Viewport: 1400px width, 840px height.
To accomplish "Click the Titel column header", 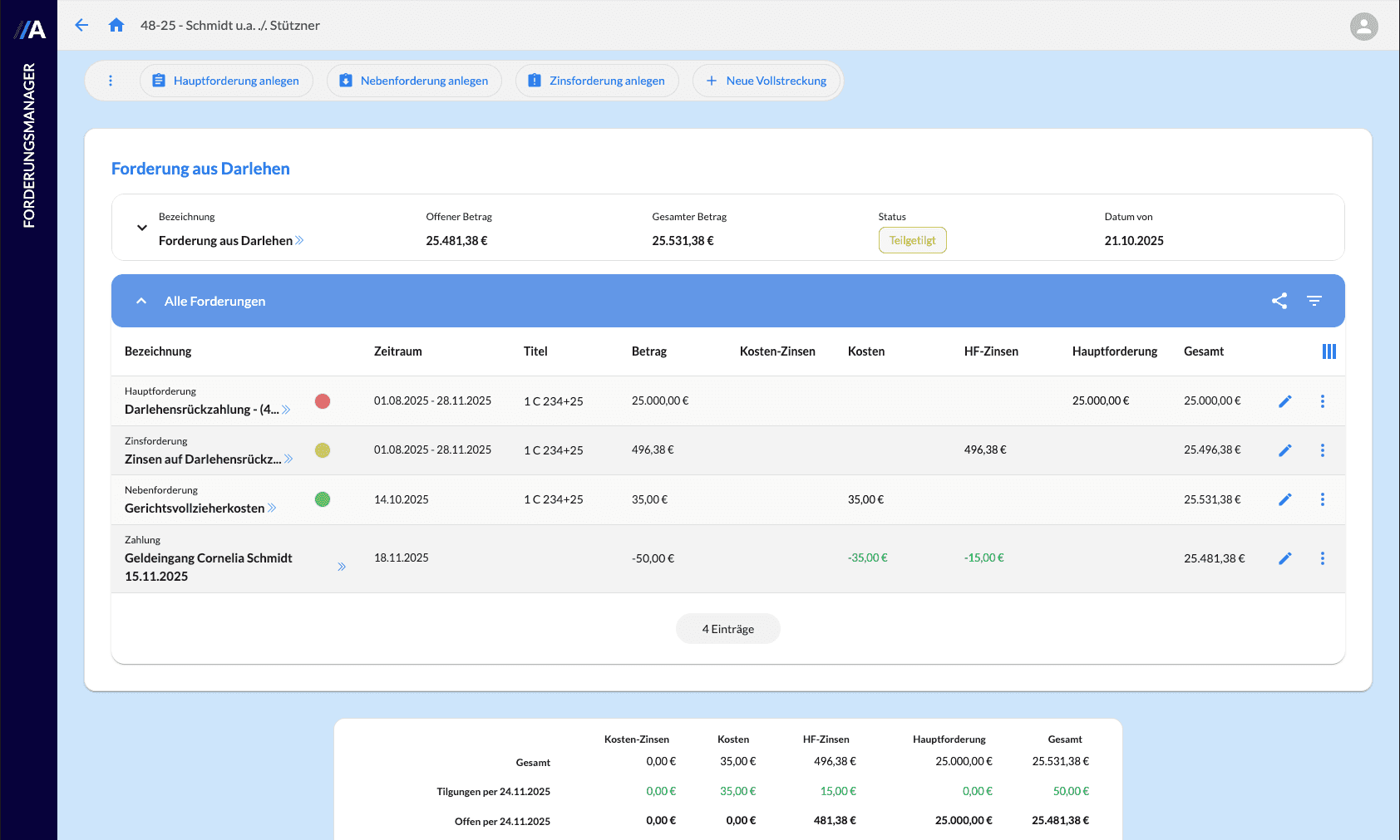I will pyautogui.click(x=535, y=351).
